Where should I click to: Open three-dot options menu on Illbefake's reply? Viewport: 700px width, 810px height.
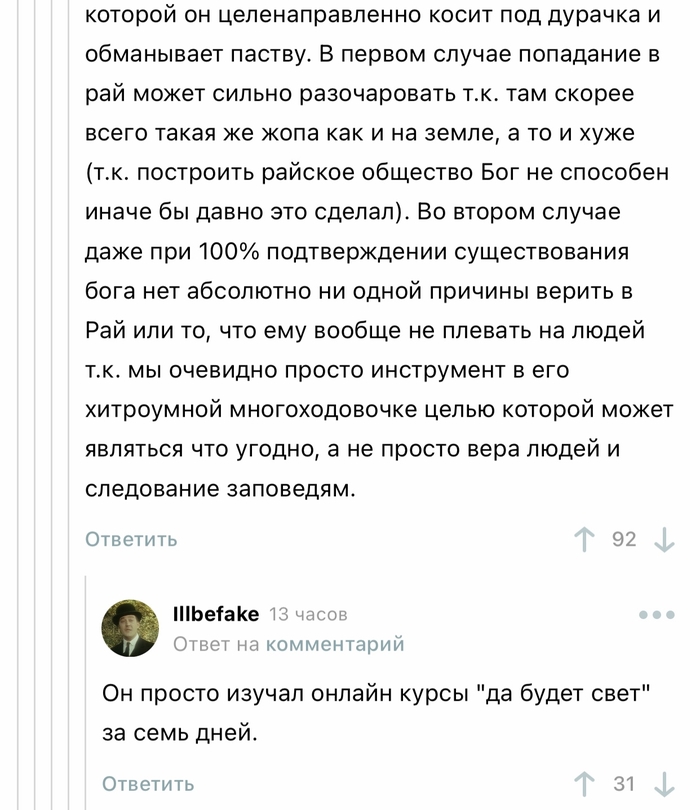click(x=656, y=614)
